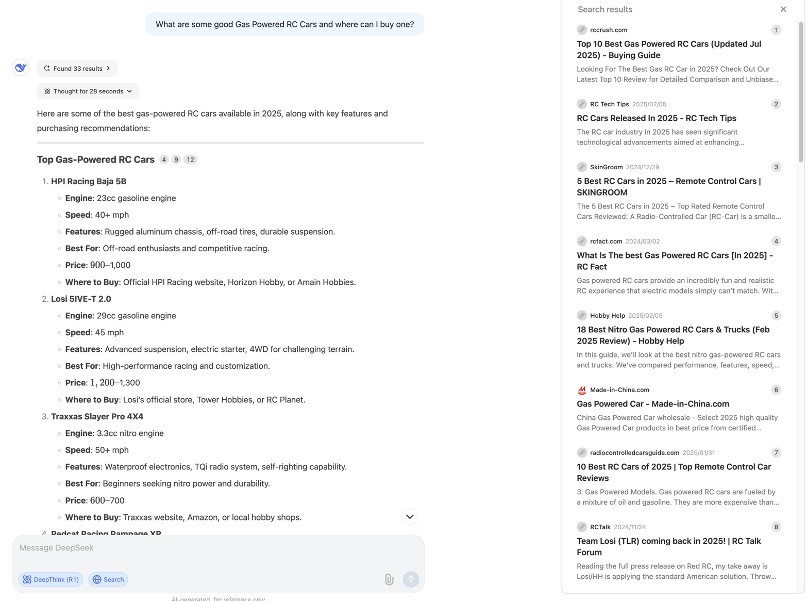Viewport: 808px width, 602px height.
Task: Click the paperclip attach file icon
Action: 389,579
